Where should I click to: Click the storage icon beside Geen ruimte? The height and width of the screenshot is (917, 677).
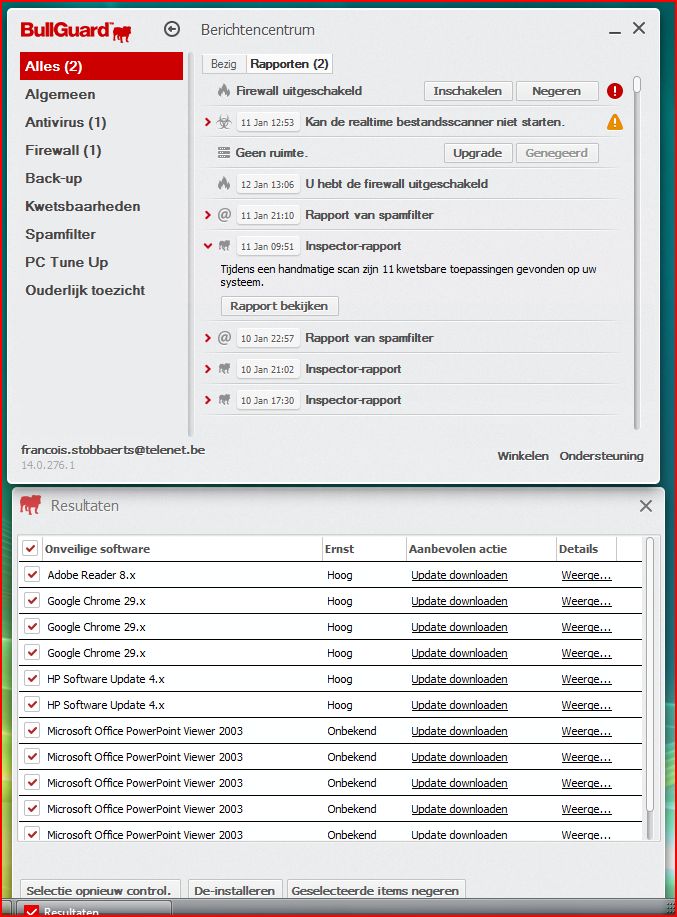coord(224,153)
